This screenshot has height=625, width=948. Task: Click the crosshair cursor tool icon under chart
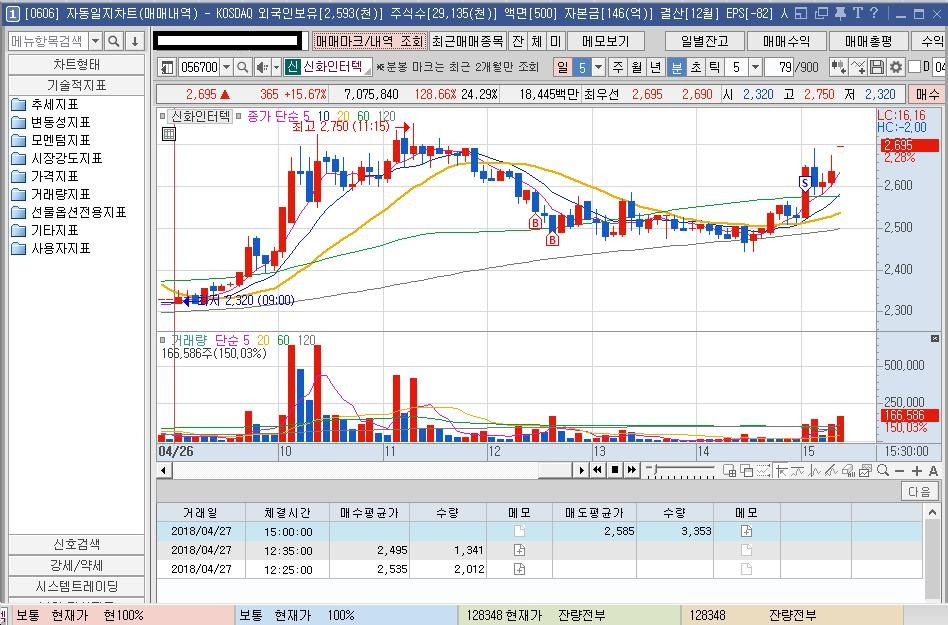click(781, 471)
